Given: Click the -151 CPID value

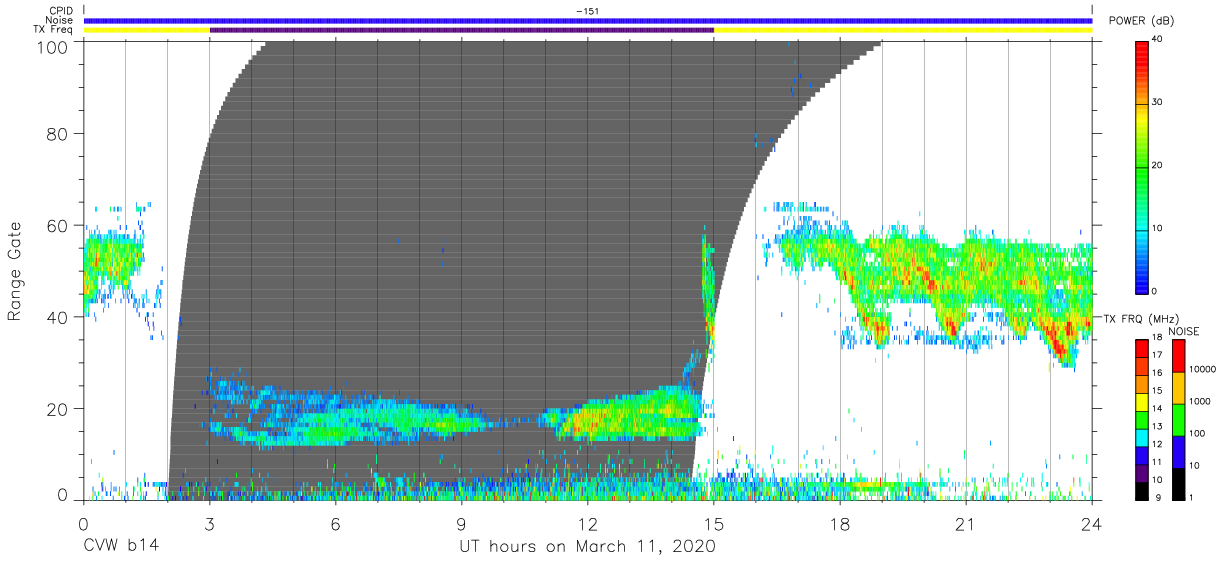Looking at the screenshot, I should 587,11.
